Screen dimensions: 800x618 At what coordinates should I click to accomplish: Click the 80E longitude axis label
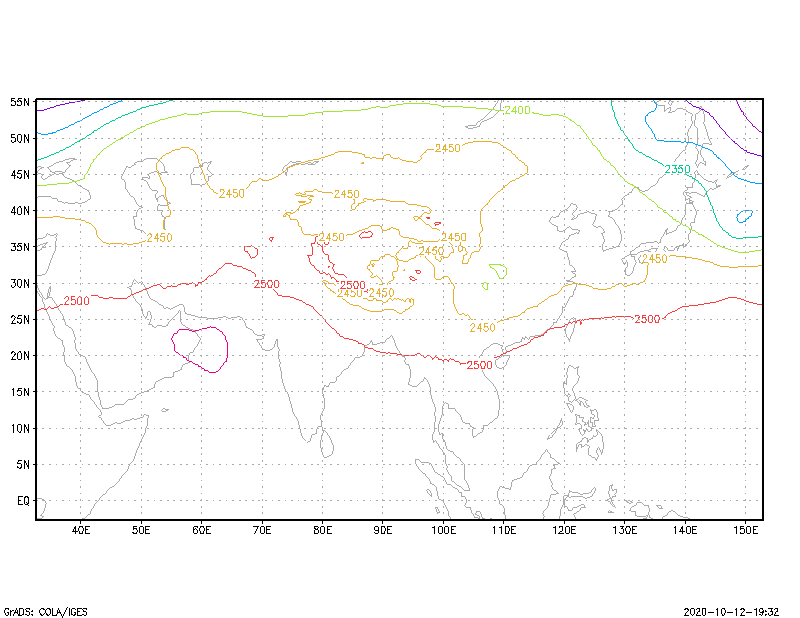[x=322, y=530]
